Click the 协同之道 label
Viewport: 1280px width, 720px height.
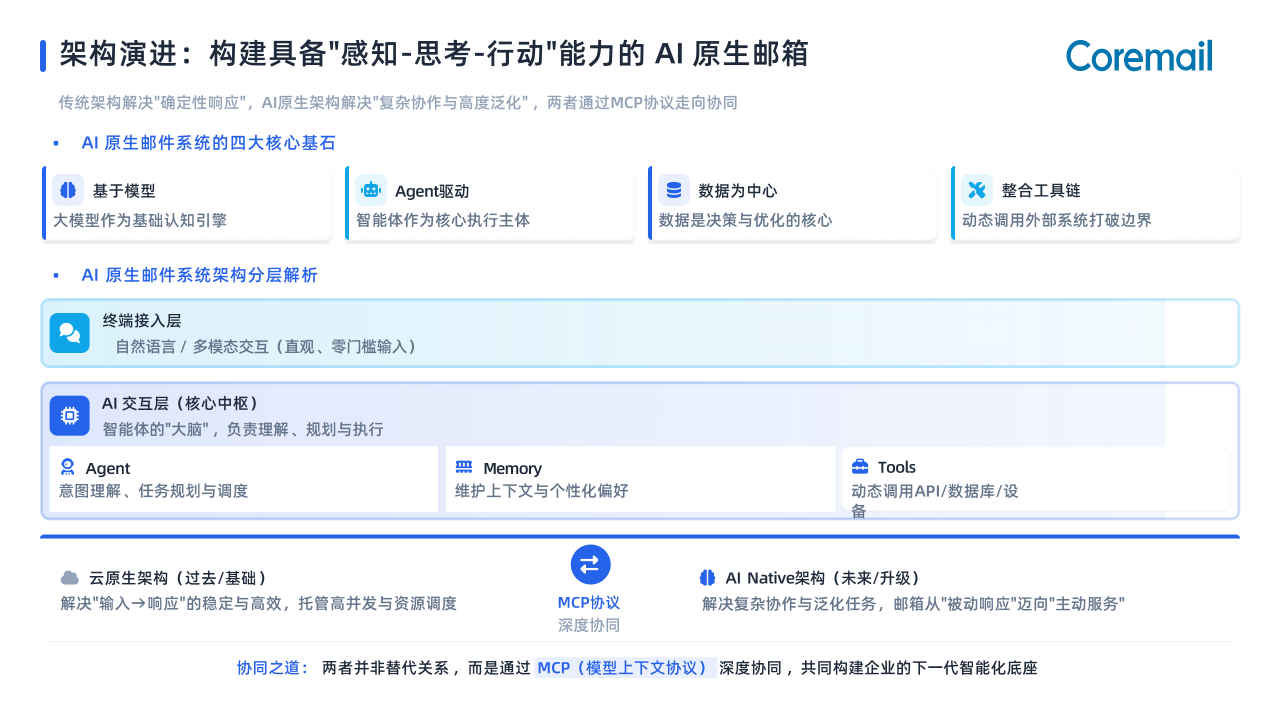pyautogui.click(x=273, y=668)
